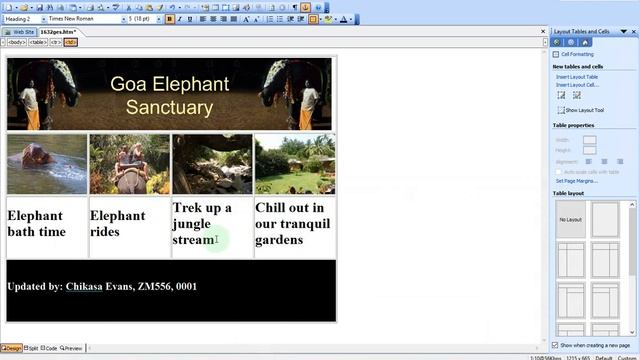Image resolution: width=640 pixels, height=360 pixels.
Task: Go back in the task pane
Action: pyautogui.click(x=556, y=42)
